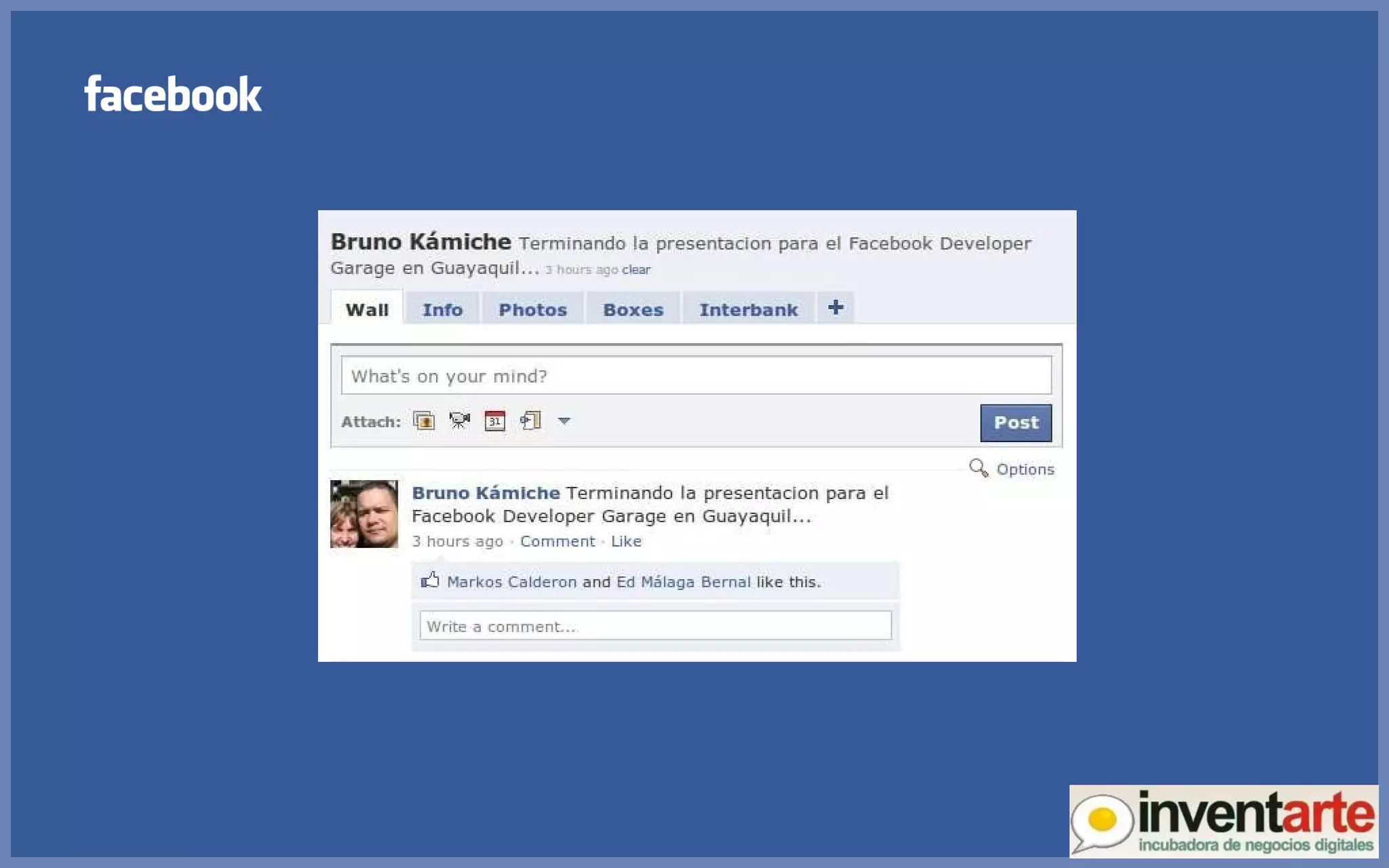Click the Facebook logo
The height and width of the screenshot is (868, 1389).
pos(172,94)
